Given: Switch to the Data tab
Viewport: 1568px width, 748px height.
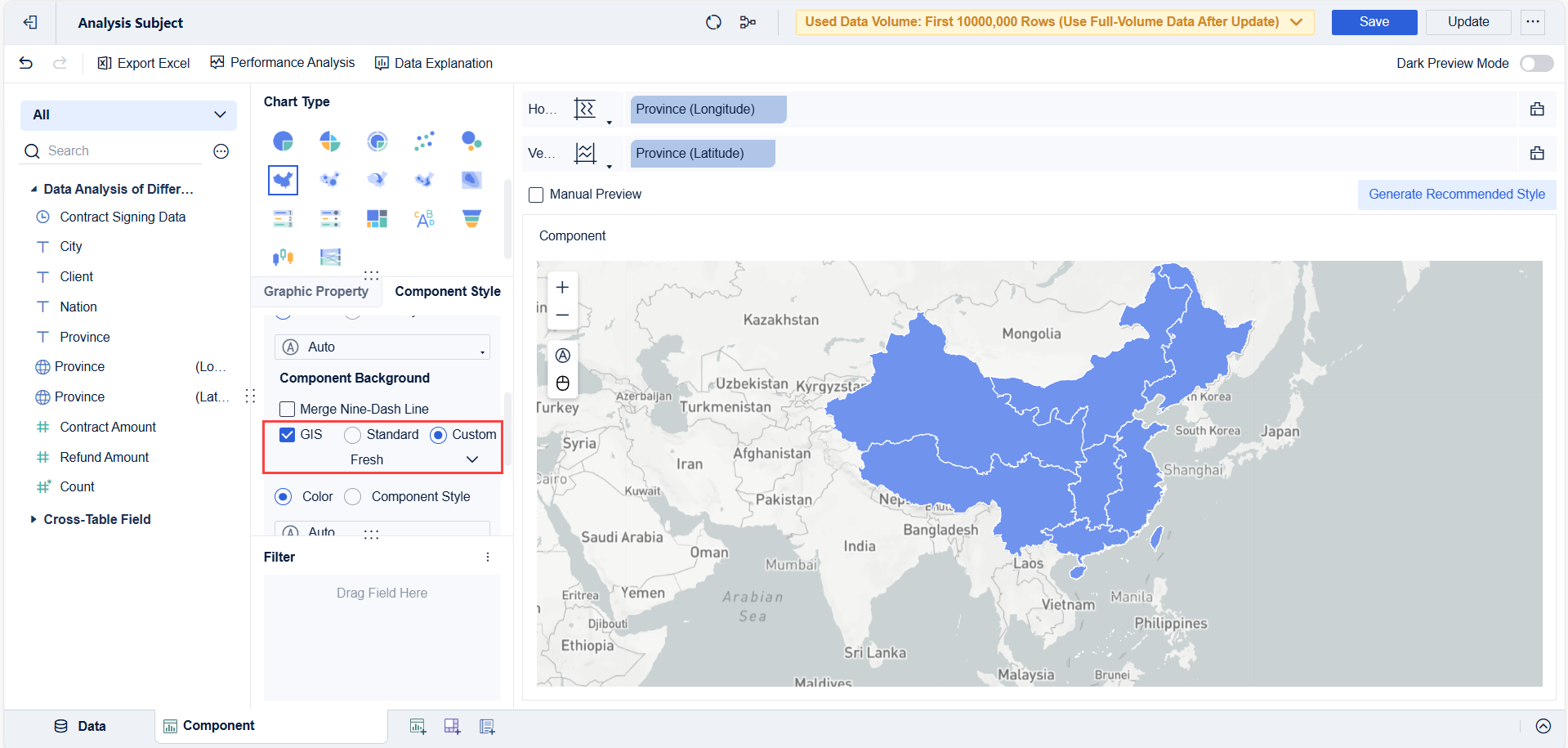Looking at the screenshot, I should tap(80, 726).
